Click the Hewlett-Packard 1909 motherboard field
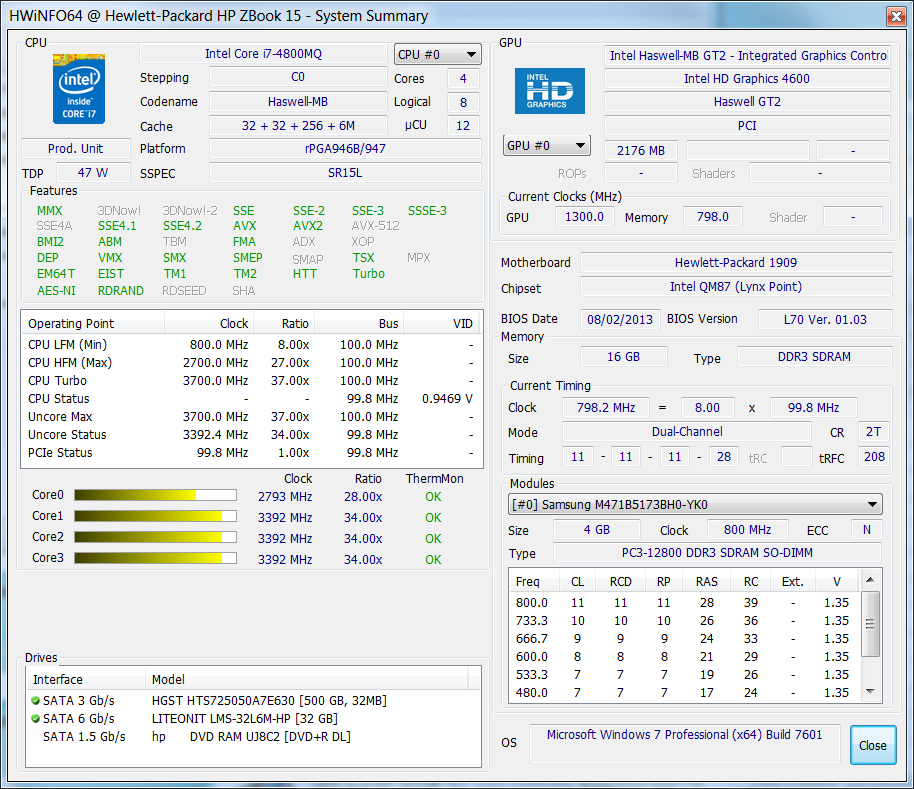914x789 pixels. point(736,263)
